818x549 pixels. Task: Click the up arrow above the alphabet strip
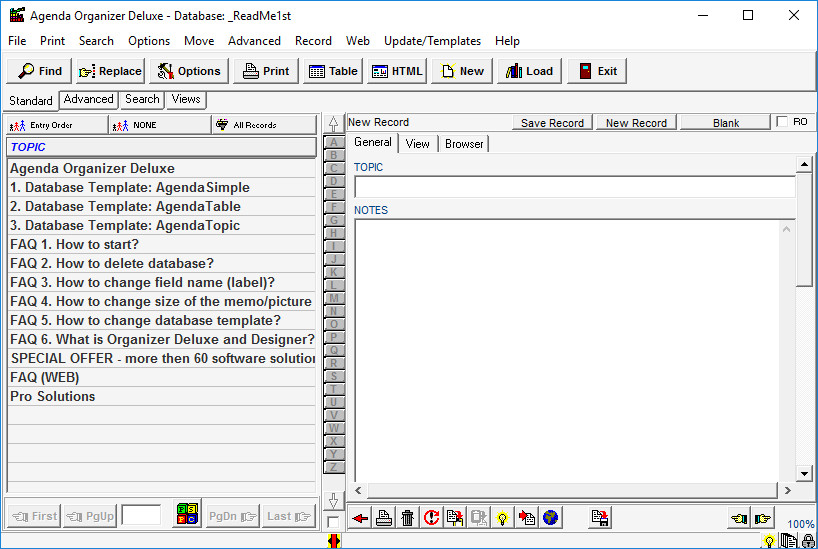(333, 124)
